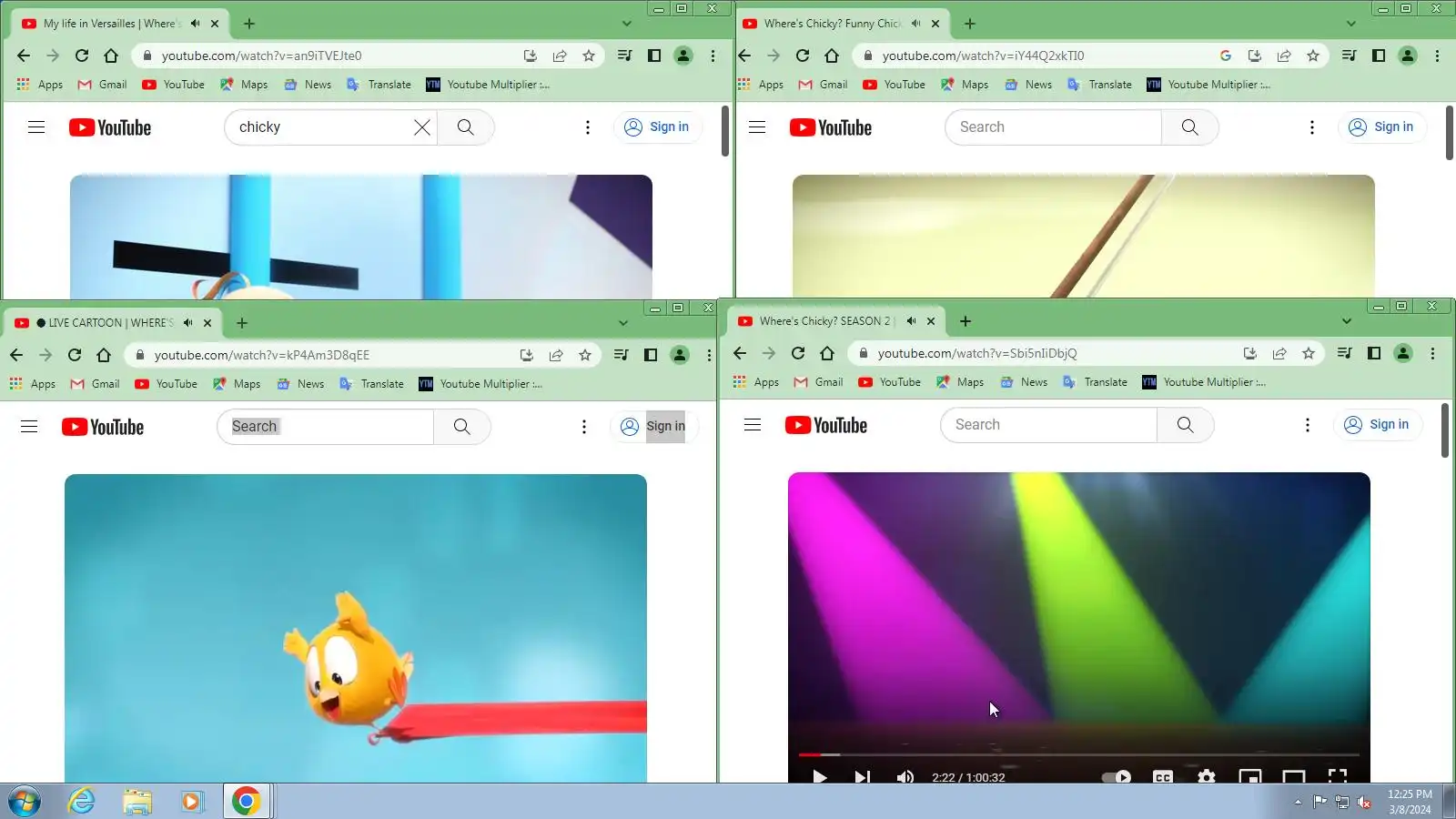The height and width of the screenshot is (819, 1456).
Task: Mute the My life in Versailles tab
Action: [195, 24]
